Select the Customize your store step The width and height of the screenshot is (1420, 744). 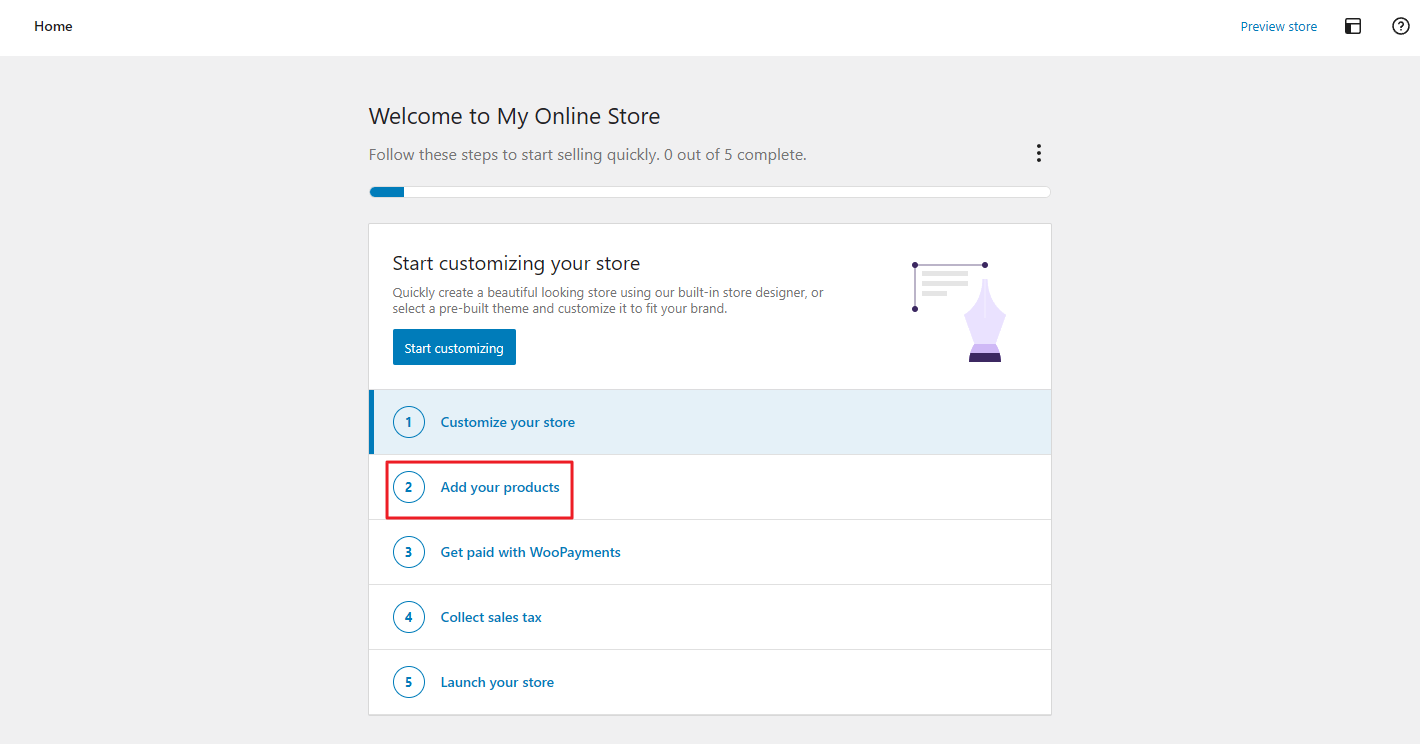pos(710,422)
